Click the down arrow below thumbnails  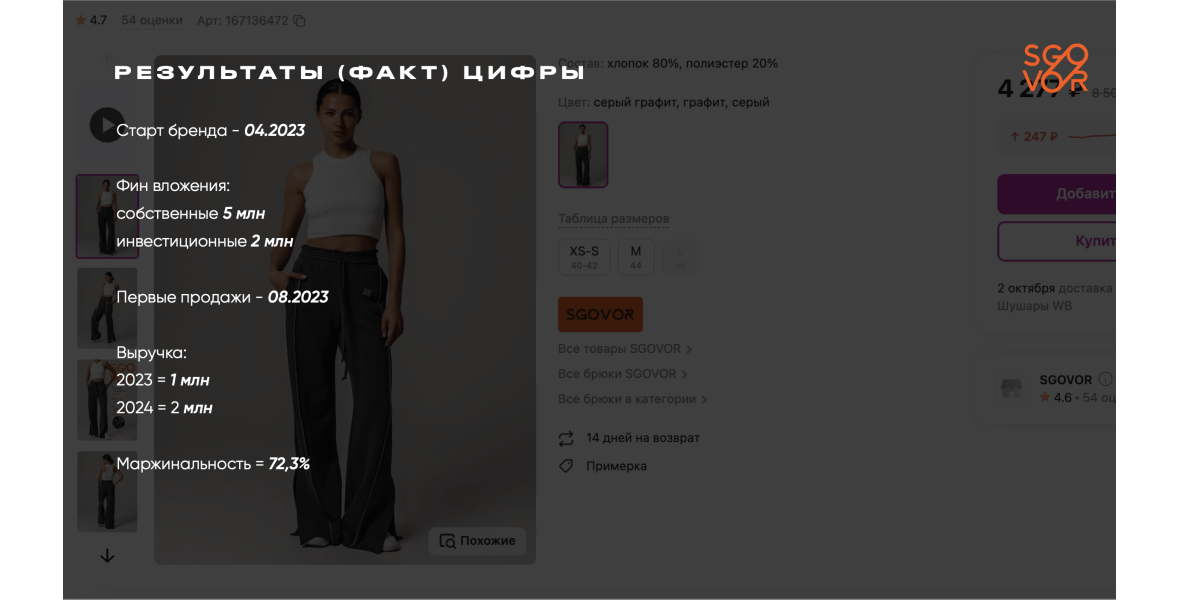[x=107, y=556]
